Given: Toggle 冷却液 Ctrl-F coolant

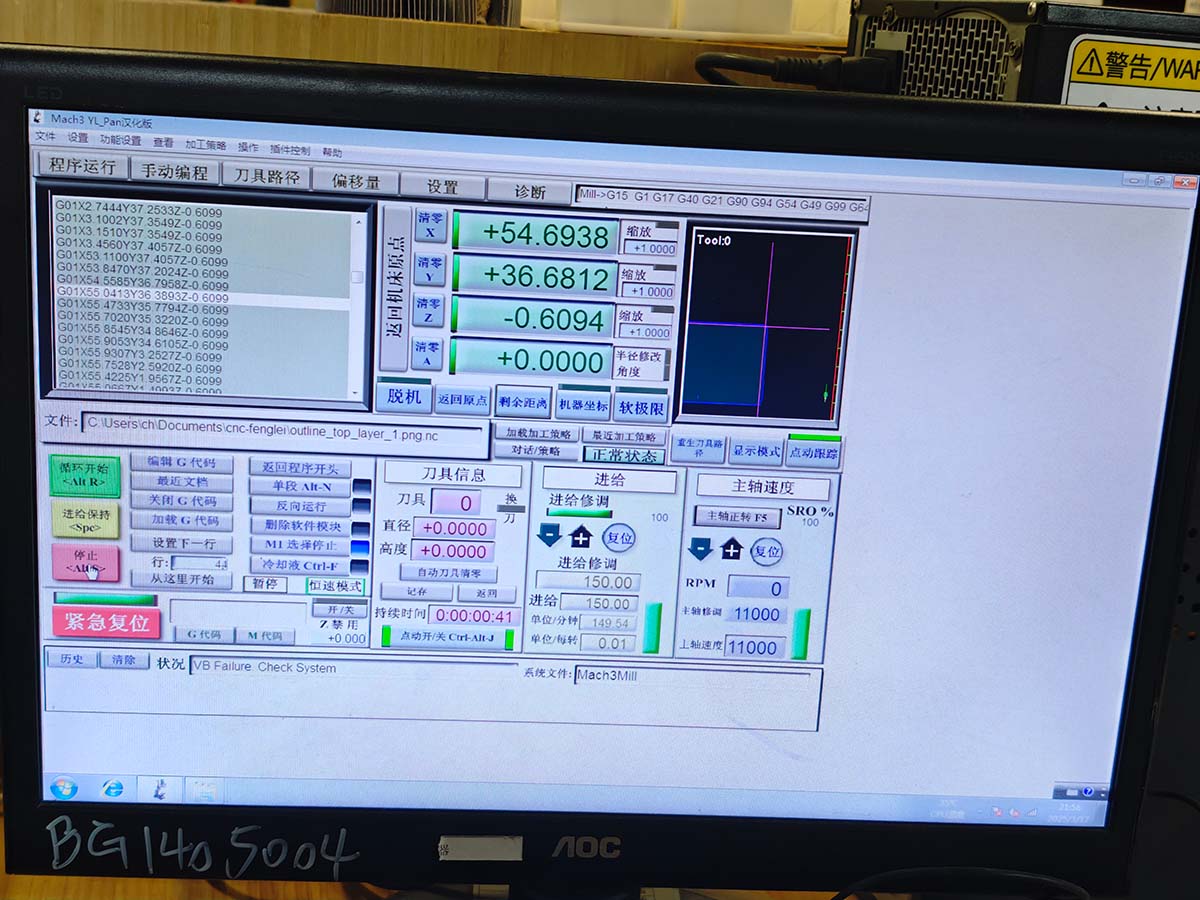Looking at the screenshot, I should point(298,565).
